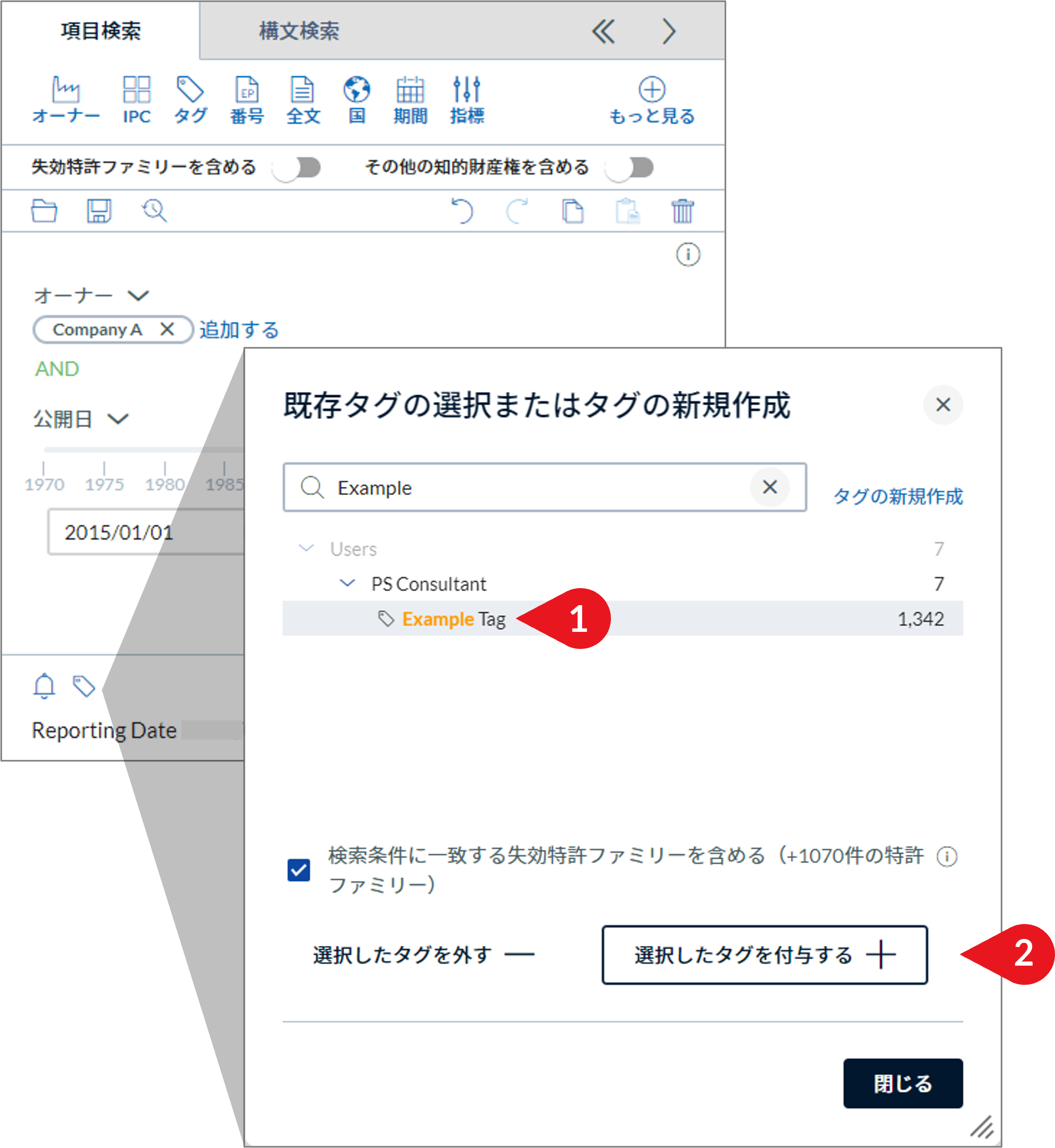Toggle 失効特許ファミリーを含める switch

click(297, 168)
